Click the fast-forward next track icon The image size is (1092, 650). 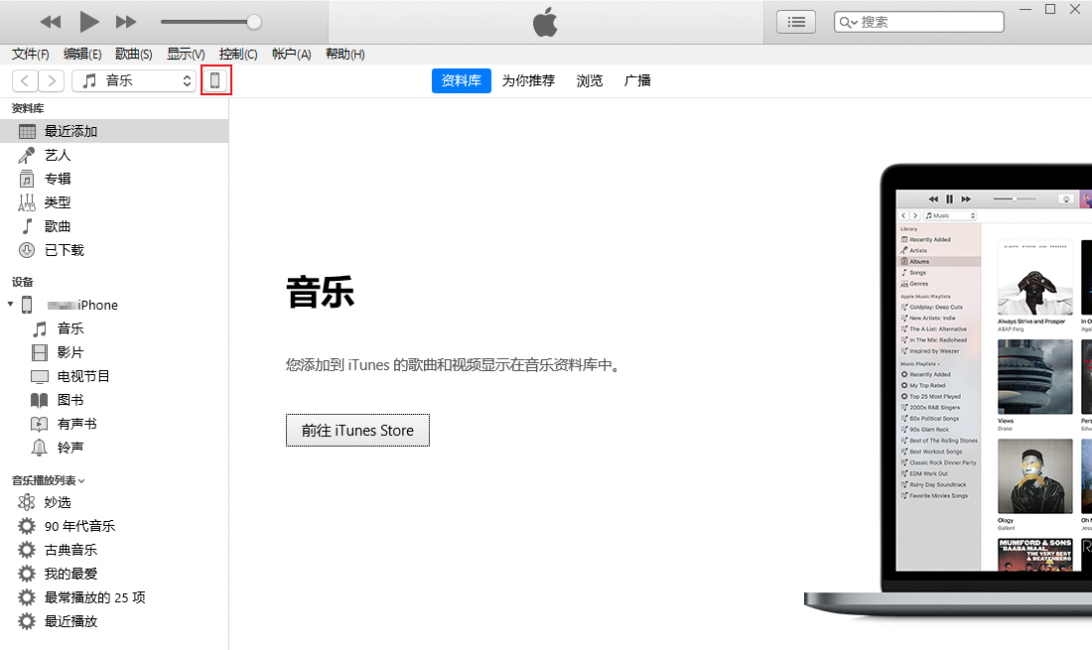126,22
